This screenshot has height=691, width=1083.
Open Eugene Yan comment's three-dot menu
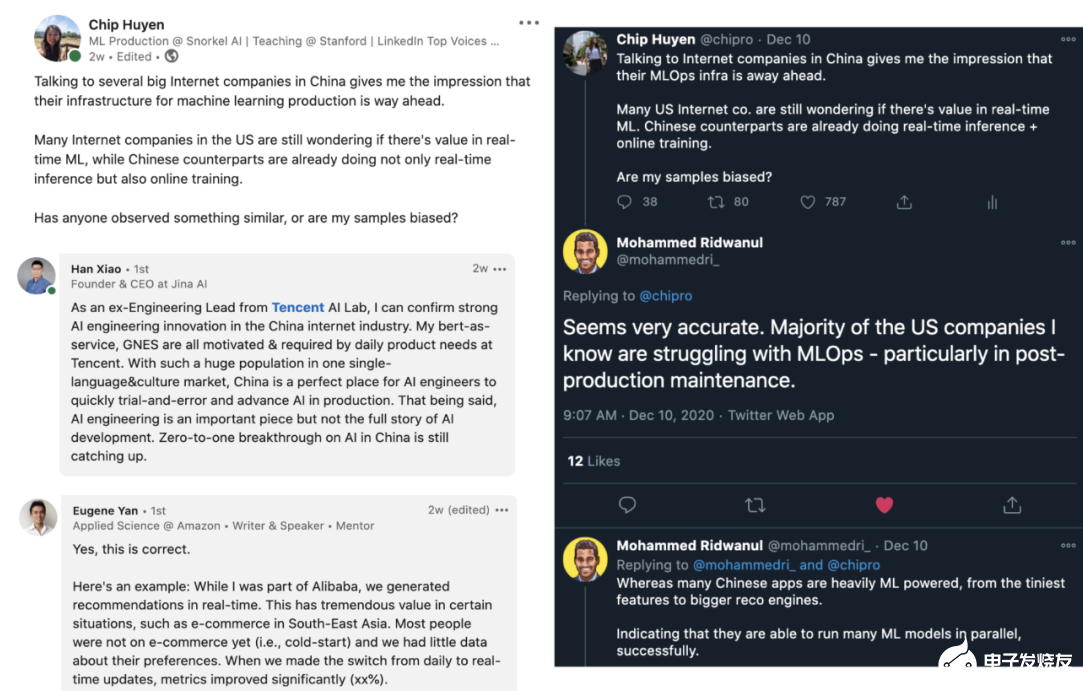[502, 510]
